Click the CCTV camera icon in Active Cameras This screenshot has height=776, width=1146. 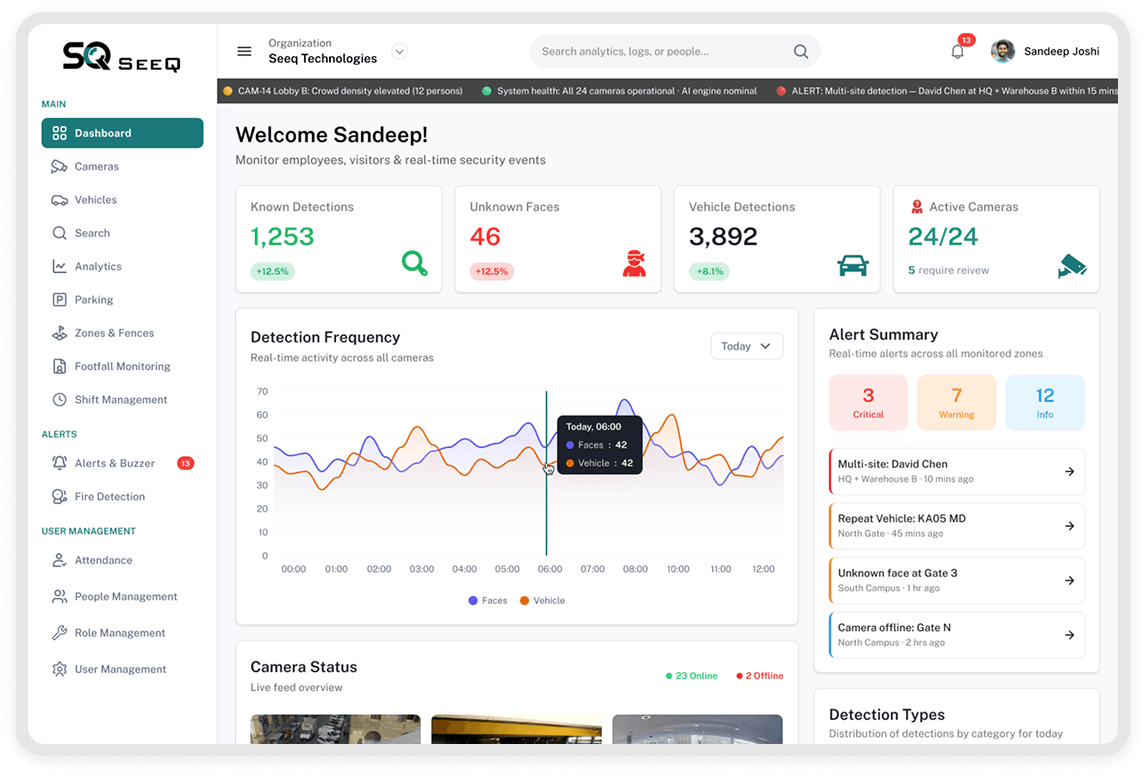pos(1072,266)
